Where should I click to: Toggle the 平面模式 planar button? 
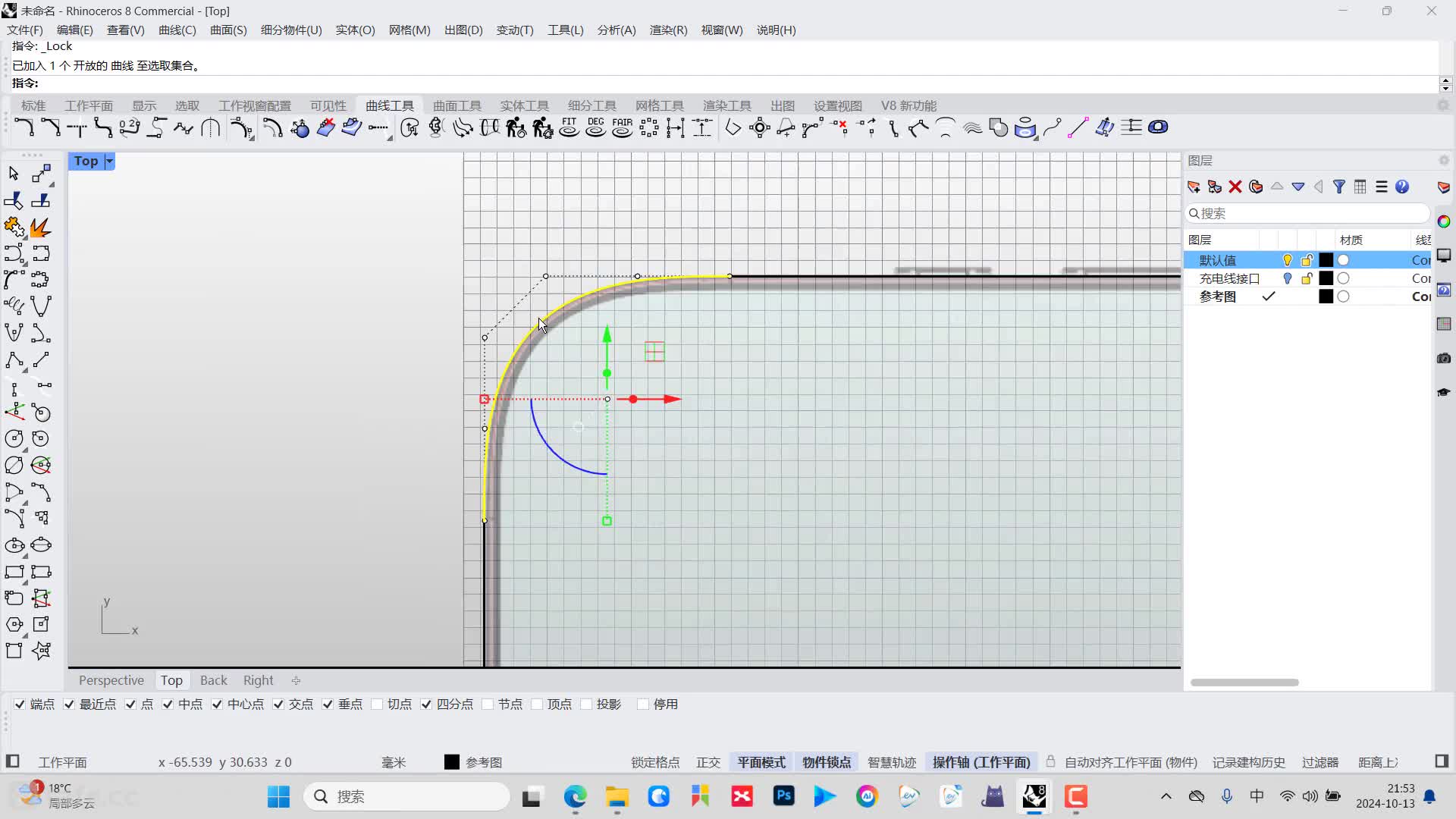(761, 762)
